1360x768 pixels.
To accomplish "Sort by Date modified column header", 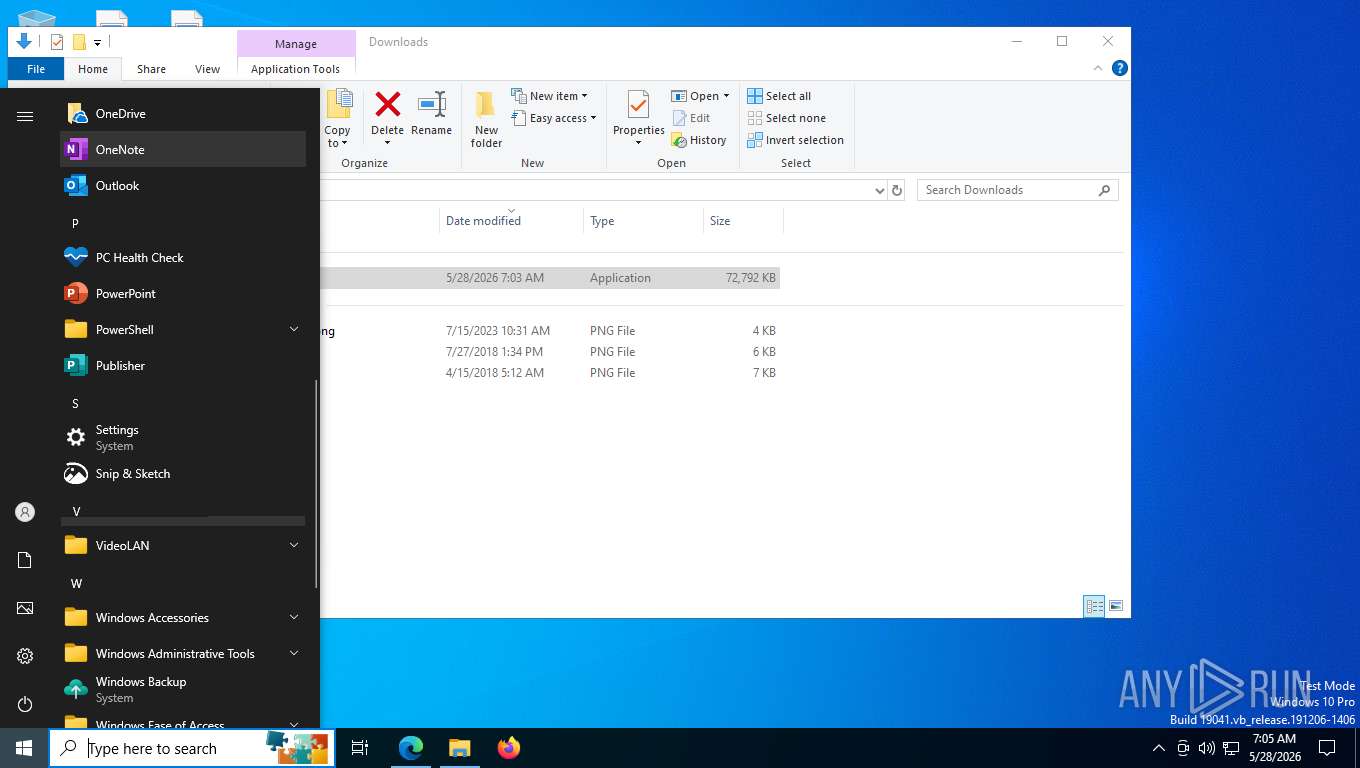I will (511, 221).
